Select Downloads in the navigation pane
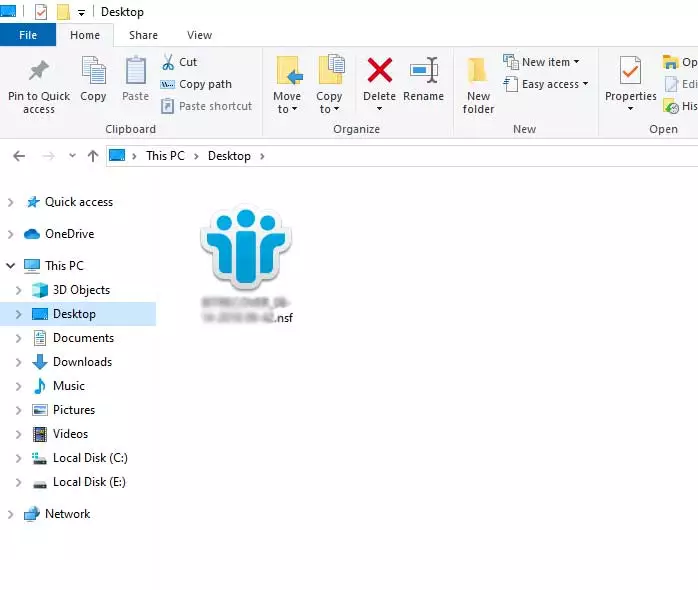Screen dimensions: 698x590 point(82,362)
